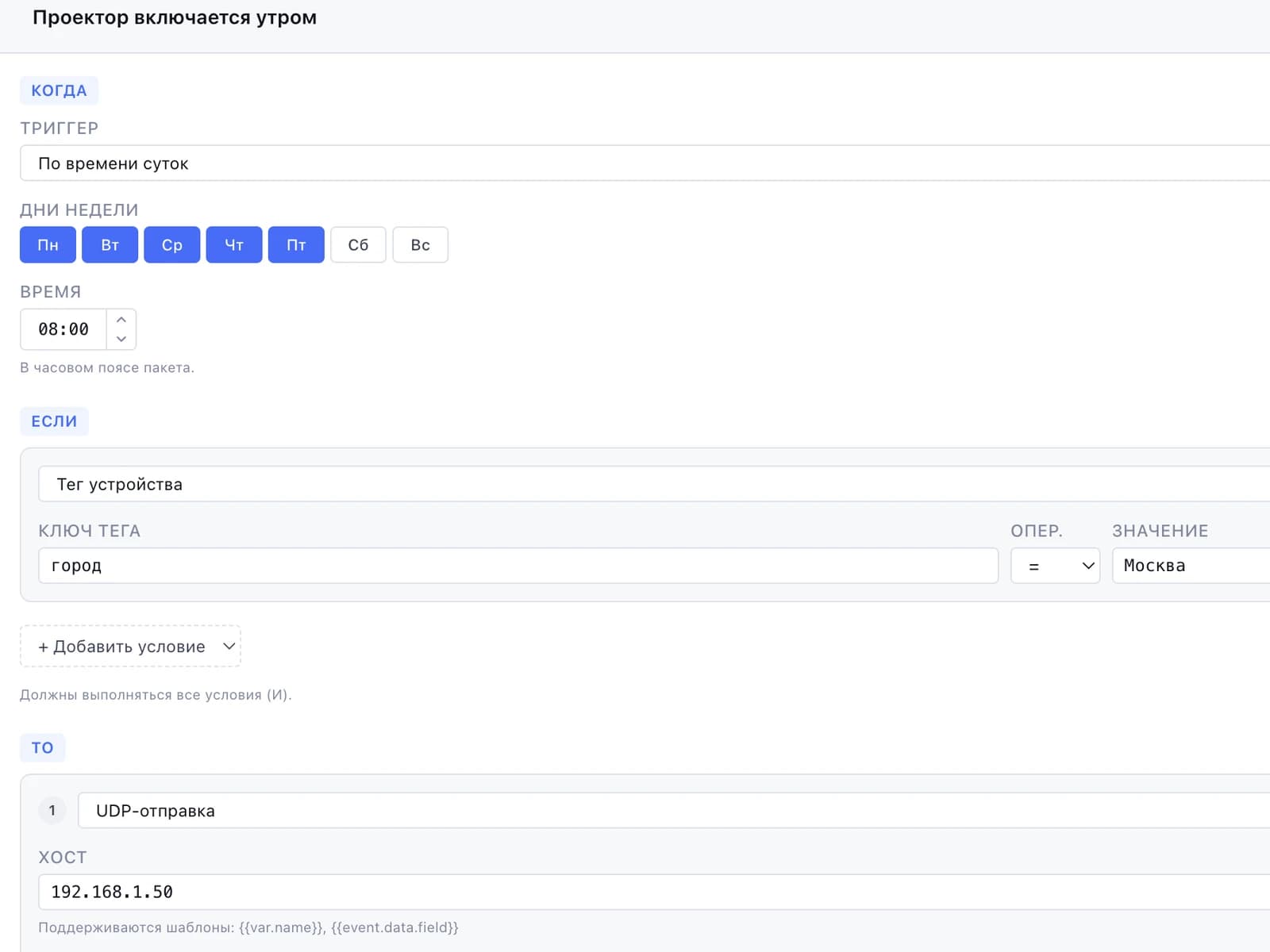The height and width of the screenshot is (952, 1270).
Task: Toggle the Чт weekday button
Action: coord(234,244)
